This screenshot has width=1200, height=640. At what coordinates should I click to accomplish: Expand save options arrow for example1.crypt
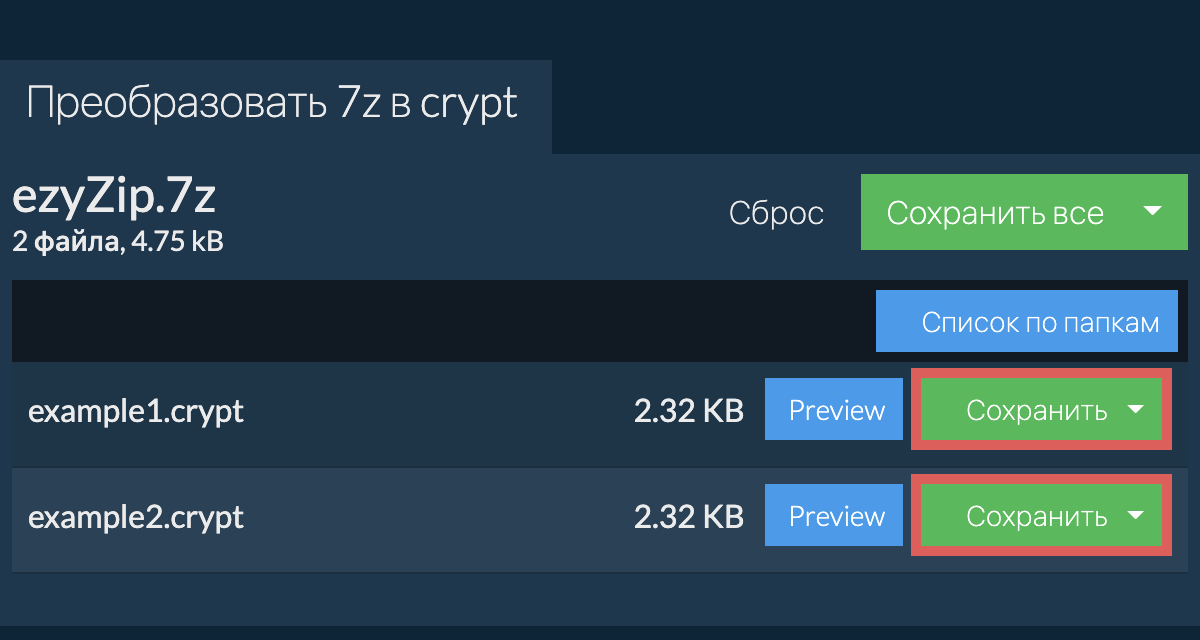1135,410
